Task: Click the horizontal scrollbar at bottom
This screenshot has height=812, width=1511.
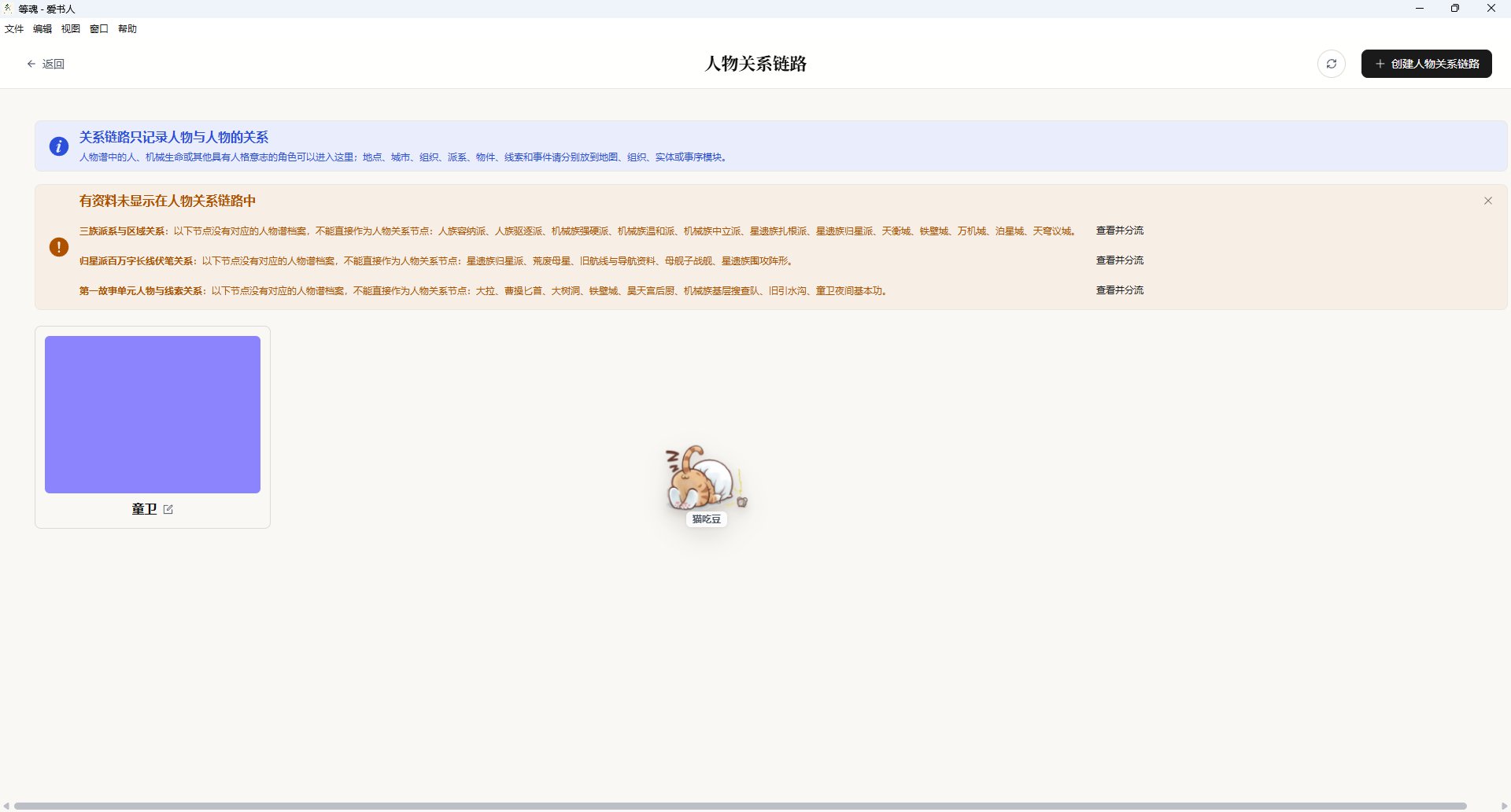Action: [741, 806]
